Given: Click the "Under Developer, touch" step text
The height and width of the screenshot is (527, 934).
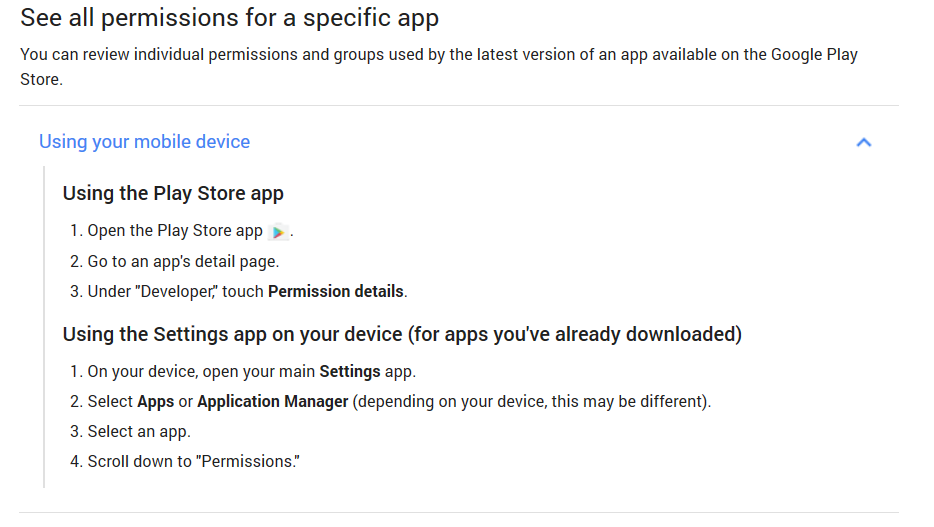Looking at the screenshot, I should [x=175, y=291].
